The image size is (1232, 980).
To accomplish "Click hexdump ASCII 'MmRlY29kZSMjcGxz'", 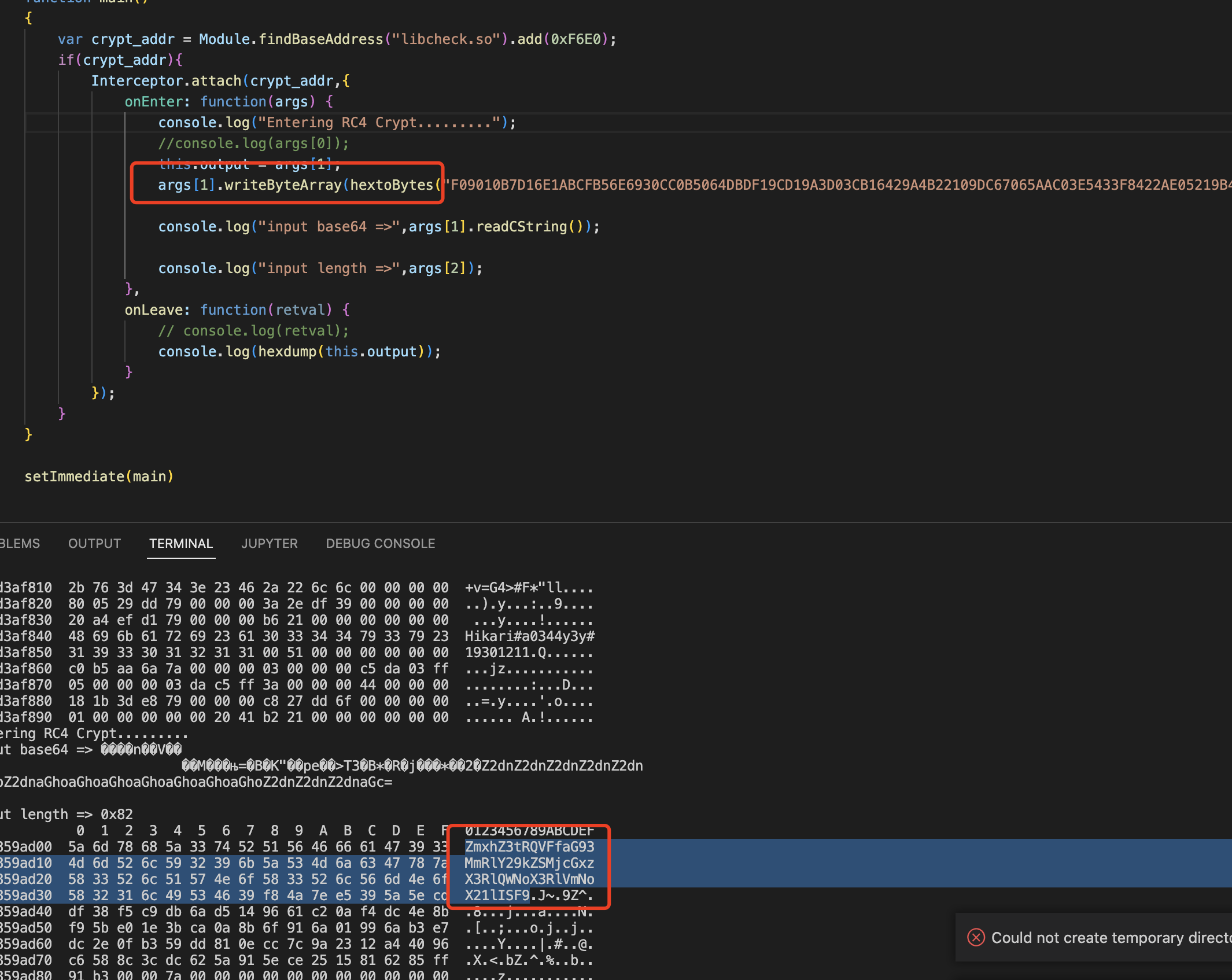I will pyautogui.click(x=529, y=863).
